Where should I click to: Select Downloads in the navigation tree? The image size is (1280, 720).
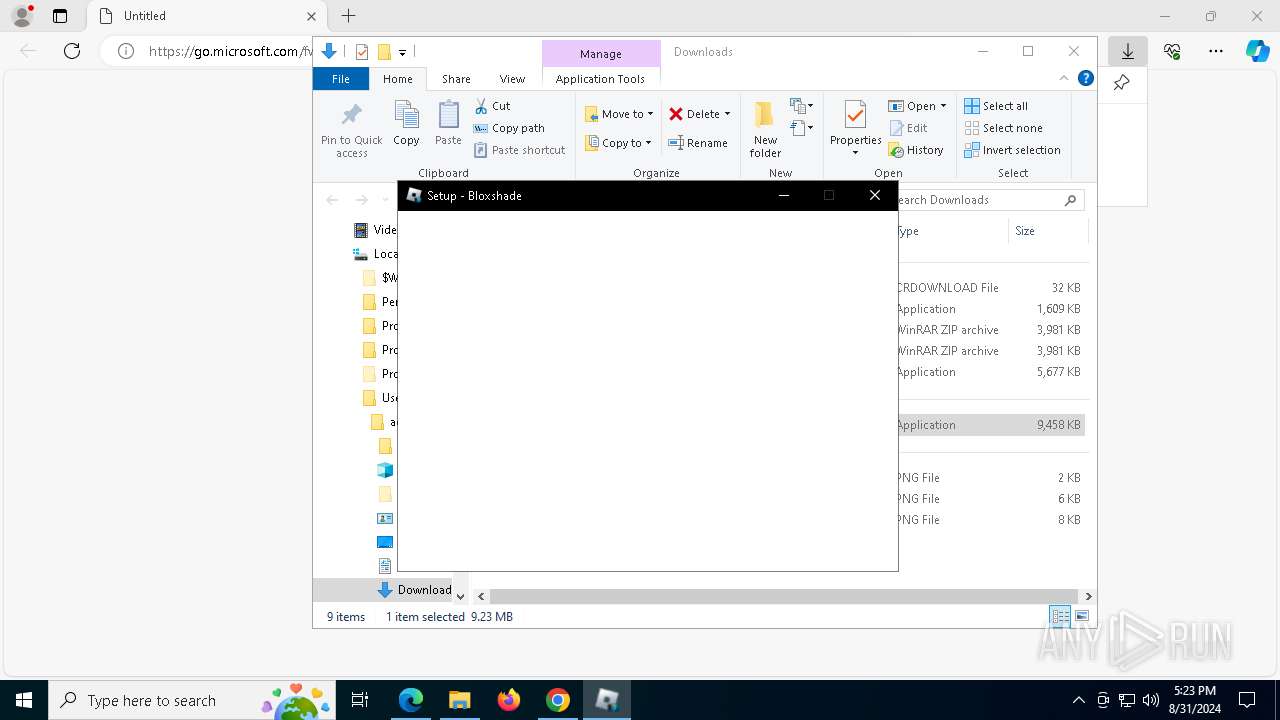point(413,590)
